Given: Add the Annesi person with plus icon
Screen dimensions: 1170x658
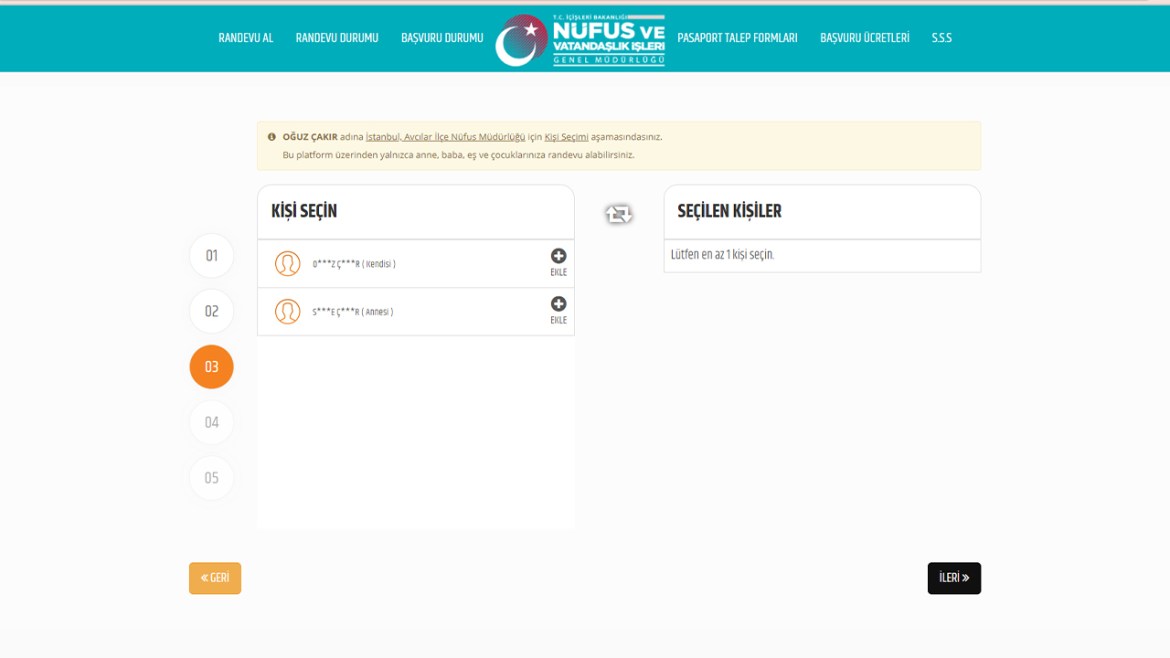Looking at the screenshot, I should tap(558, 305).
